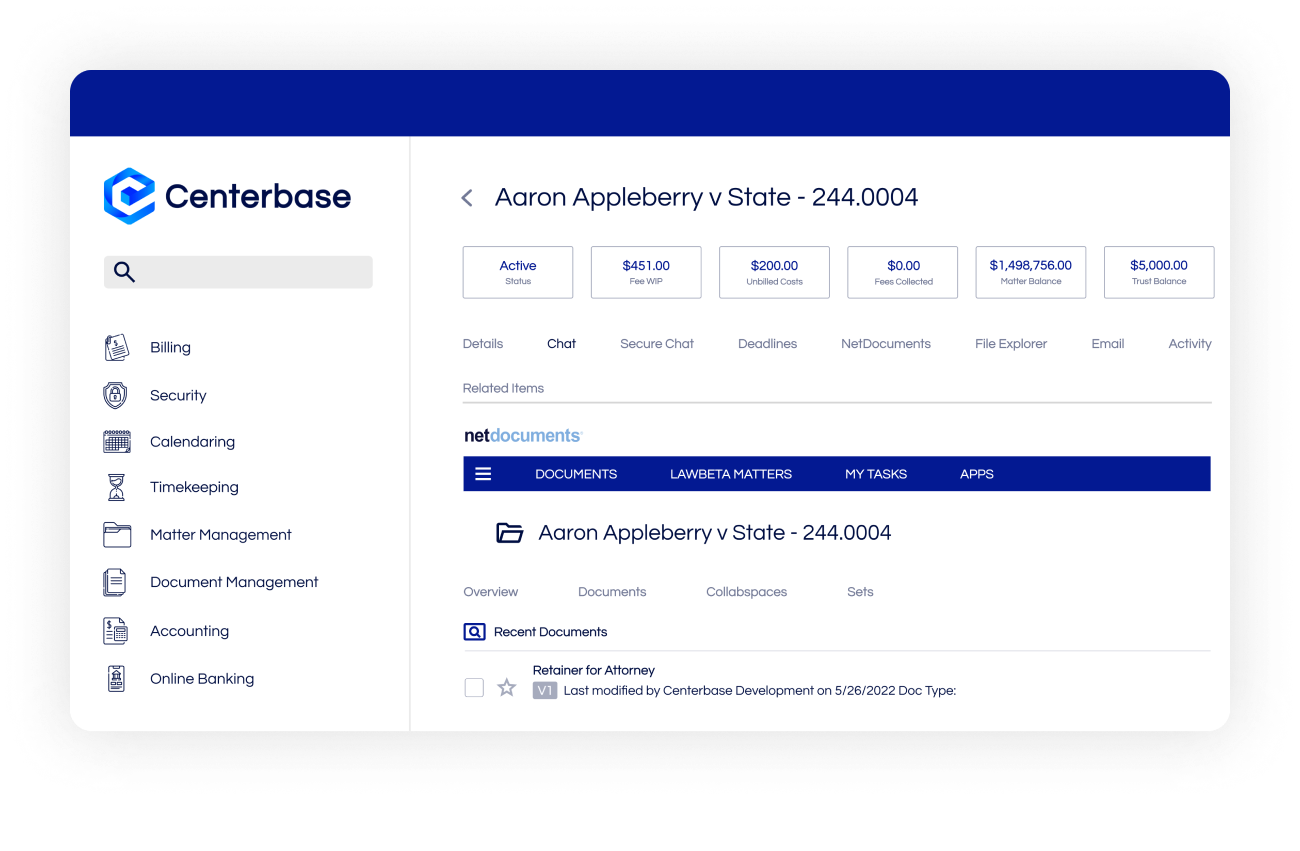Click the Accounting calculator icon
This screenshot has width=1300, height=851.
coord(116,631)
